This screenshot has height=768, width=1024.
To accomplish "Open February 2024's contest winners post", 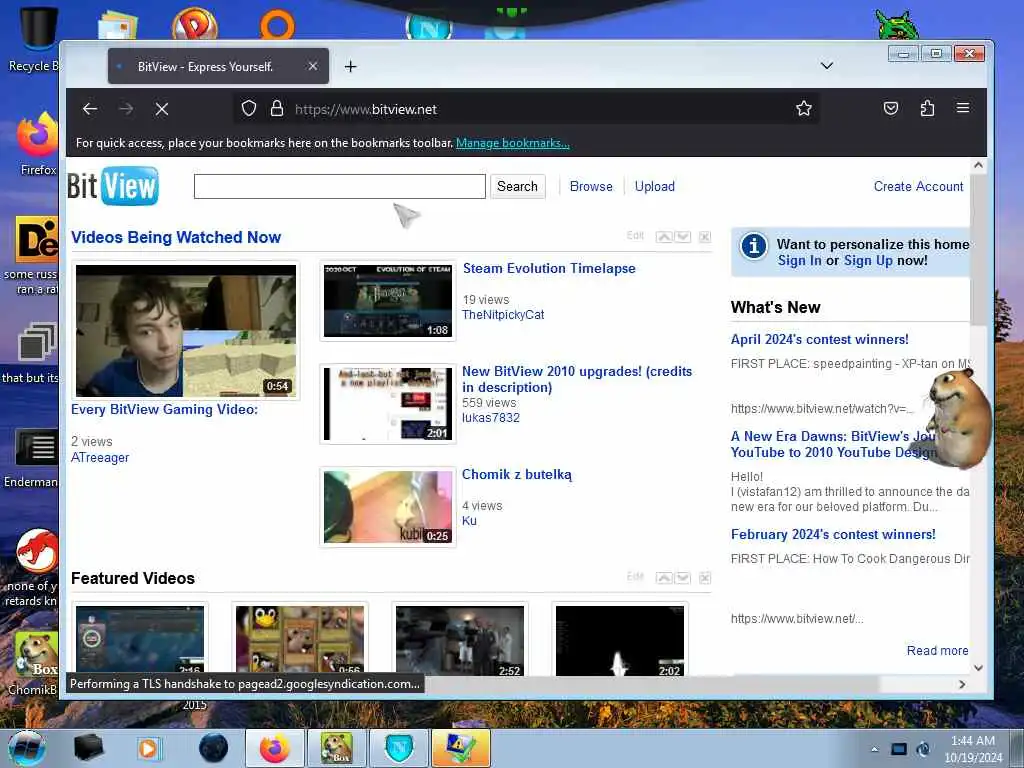I will click(833, 534).
